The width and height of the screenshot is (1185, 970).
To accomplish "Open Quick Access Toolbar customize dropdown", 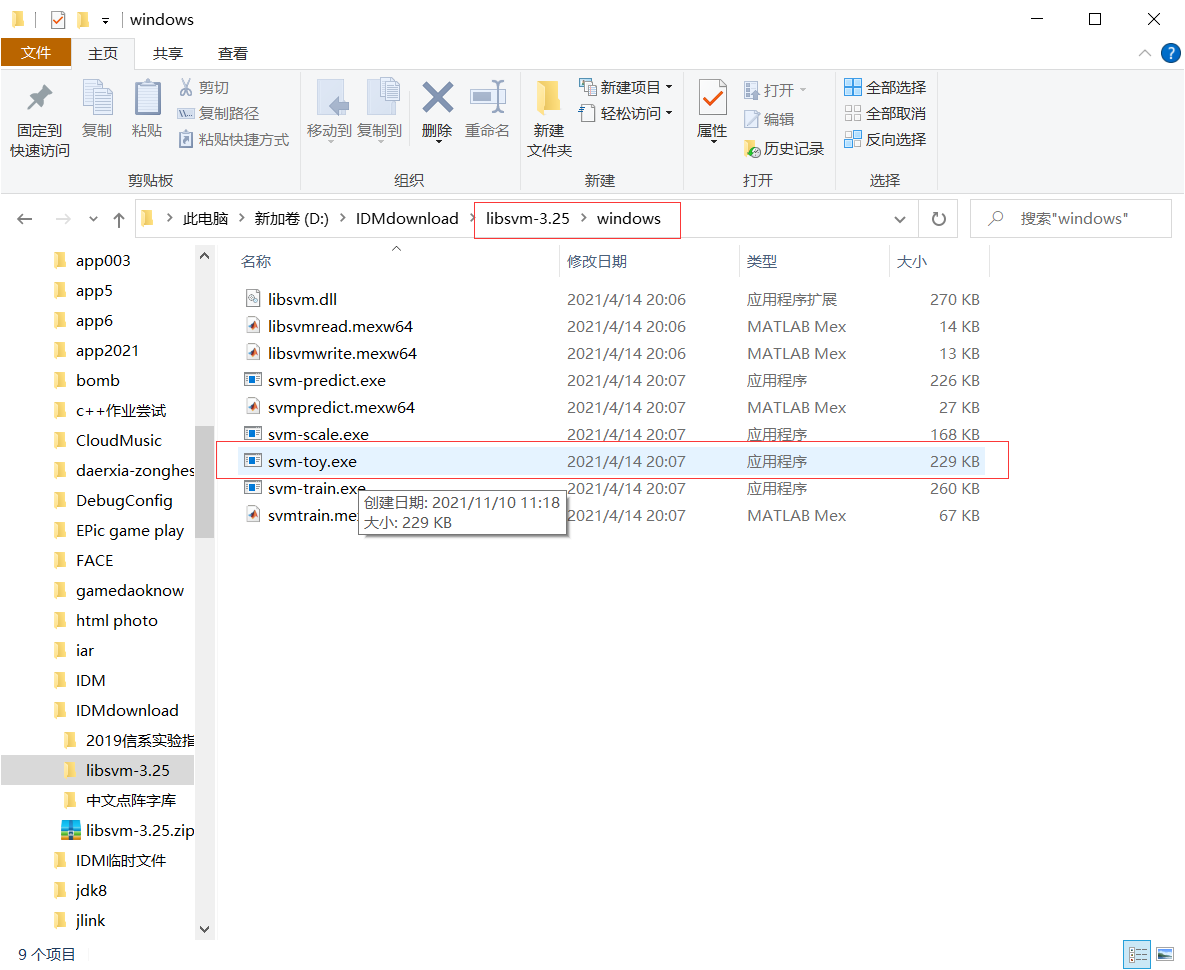I will coord(105,20).
